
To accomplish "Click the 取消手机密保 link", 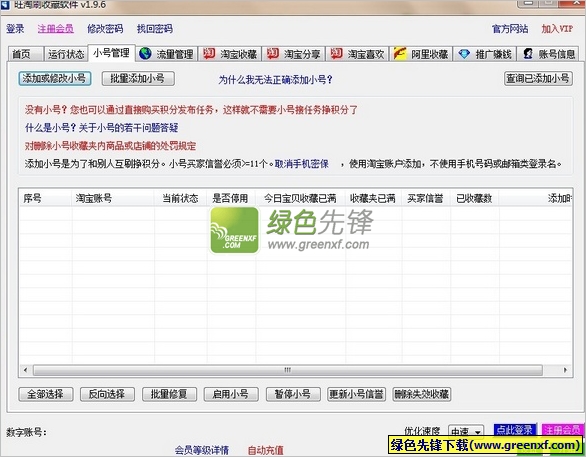I will pos(302,164).
